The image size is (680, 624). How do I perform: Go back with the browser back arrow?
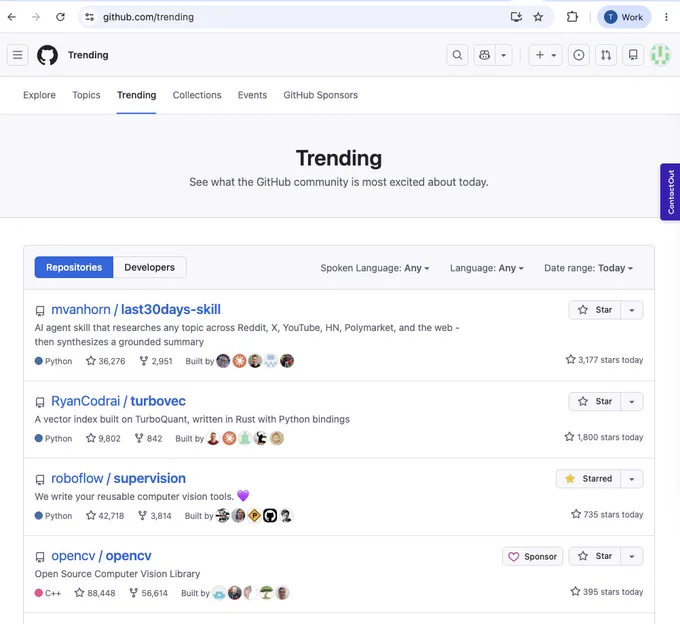tap(12, 17)
